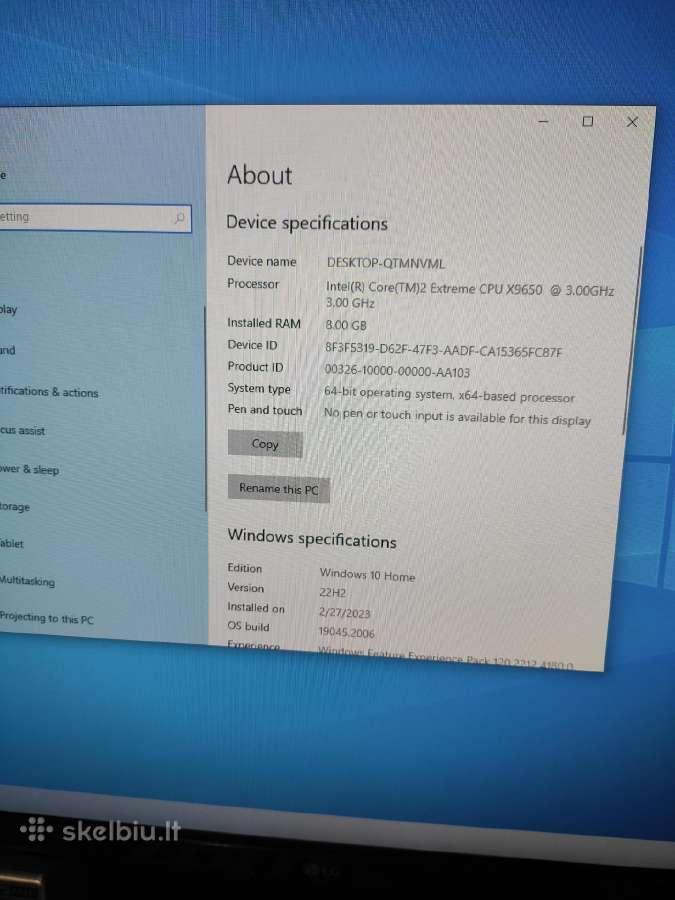Image resolution: width=675 pixels, height=900 pixels.
Task: Open Notifications & actions in sidebar
Action: pyautogui.click(x=49, y=392)
